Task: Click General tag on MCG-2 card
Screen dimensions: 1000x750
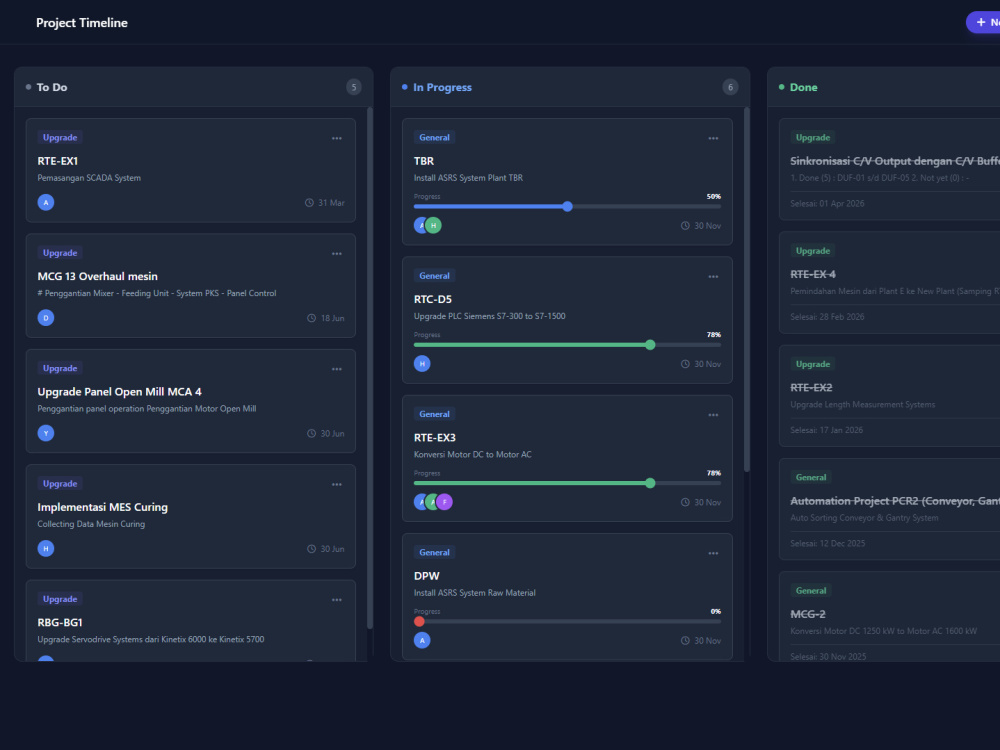Action: [x=811, y=591]
